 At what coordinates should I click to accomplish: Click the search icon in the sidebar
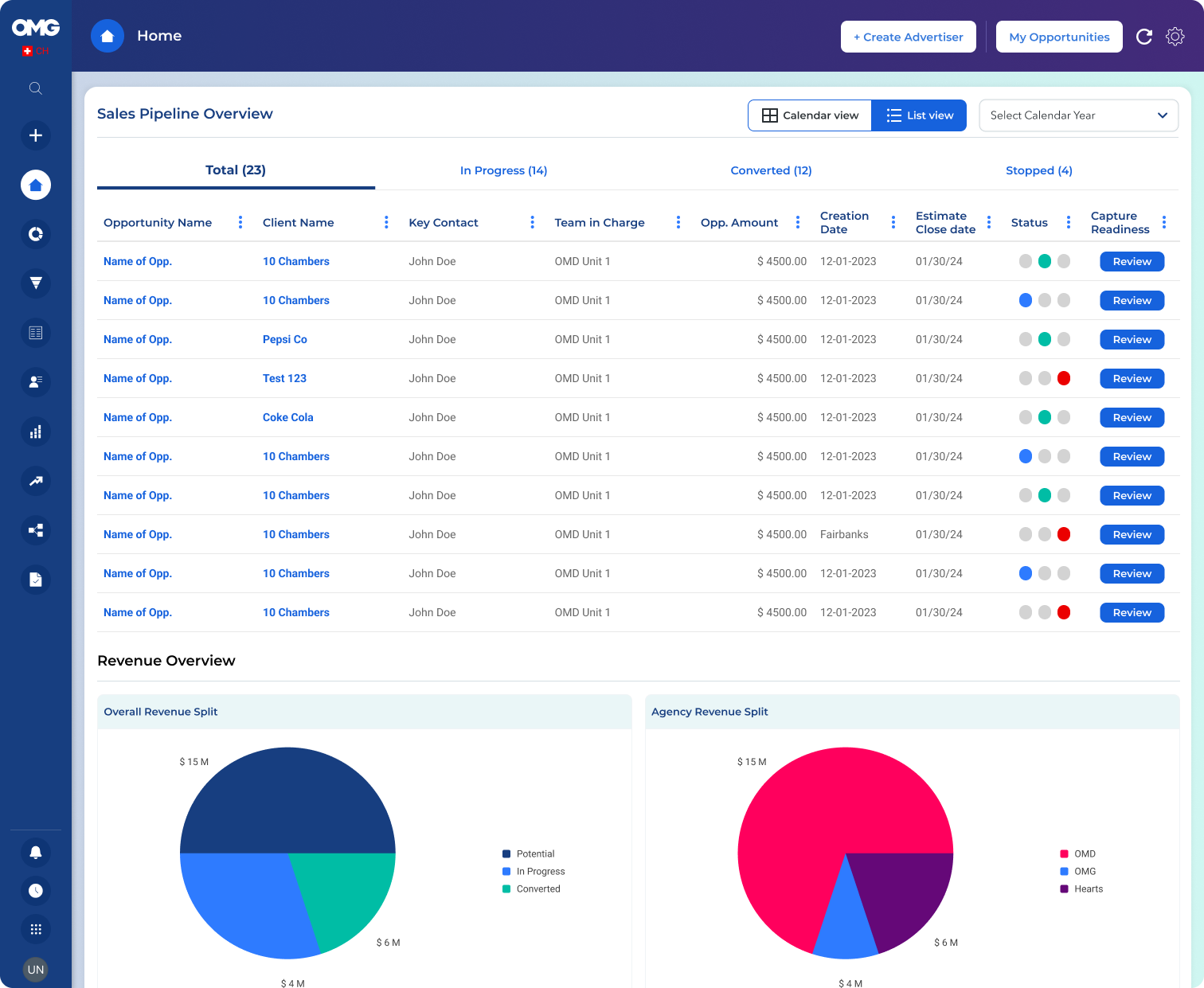36,88
